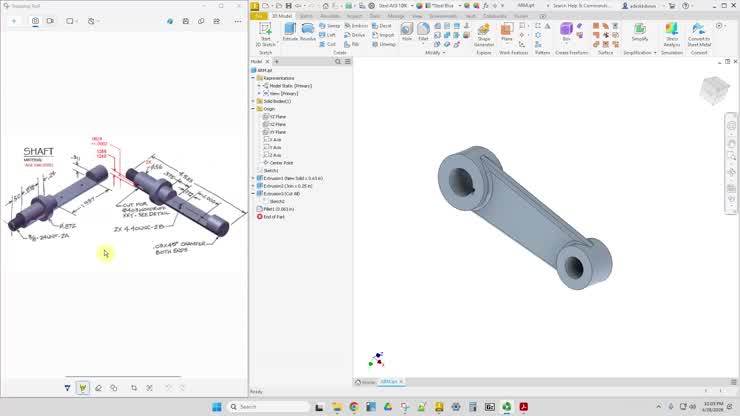Add a new browser panel with the plus button
The height and width of the screenshot is (416, 740).
(x=277, y=61)
